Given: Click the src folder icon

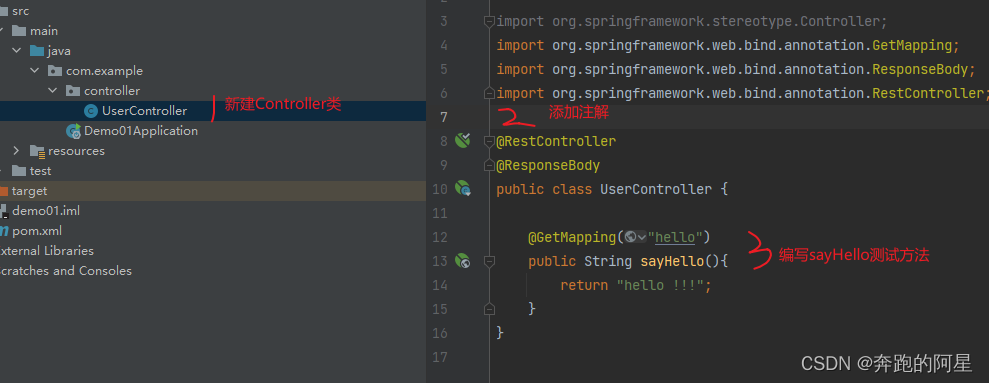Looking at the screenshot, I should pos(5,11).
